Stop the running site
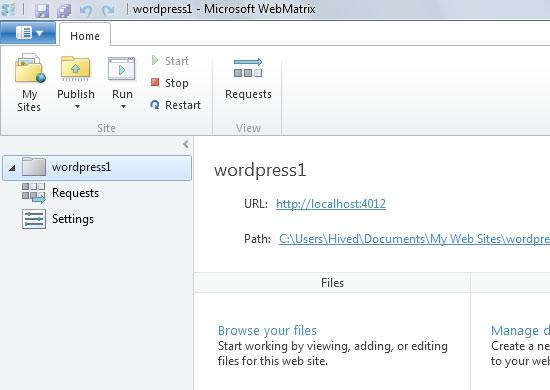 [x=170, y=83]
